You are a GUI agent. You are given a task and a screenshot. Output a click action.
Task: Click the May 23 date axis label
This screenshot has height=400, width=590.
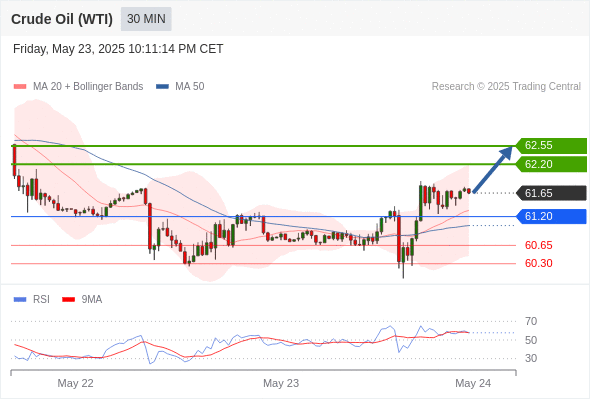[x=281, y=383]
